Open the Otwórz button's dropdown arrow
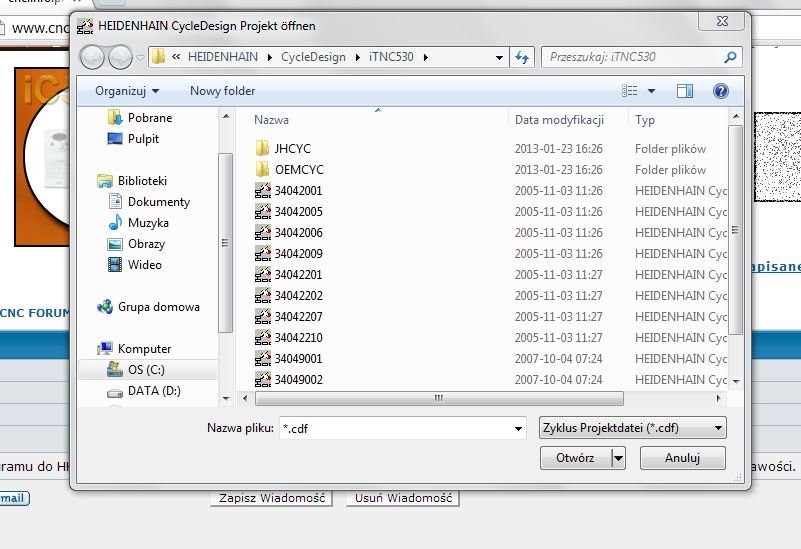Viewport: 801px width, 549px height. [x=618, y=458]
